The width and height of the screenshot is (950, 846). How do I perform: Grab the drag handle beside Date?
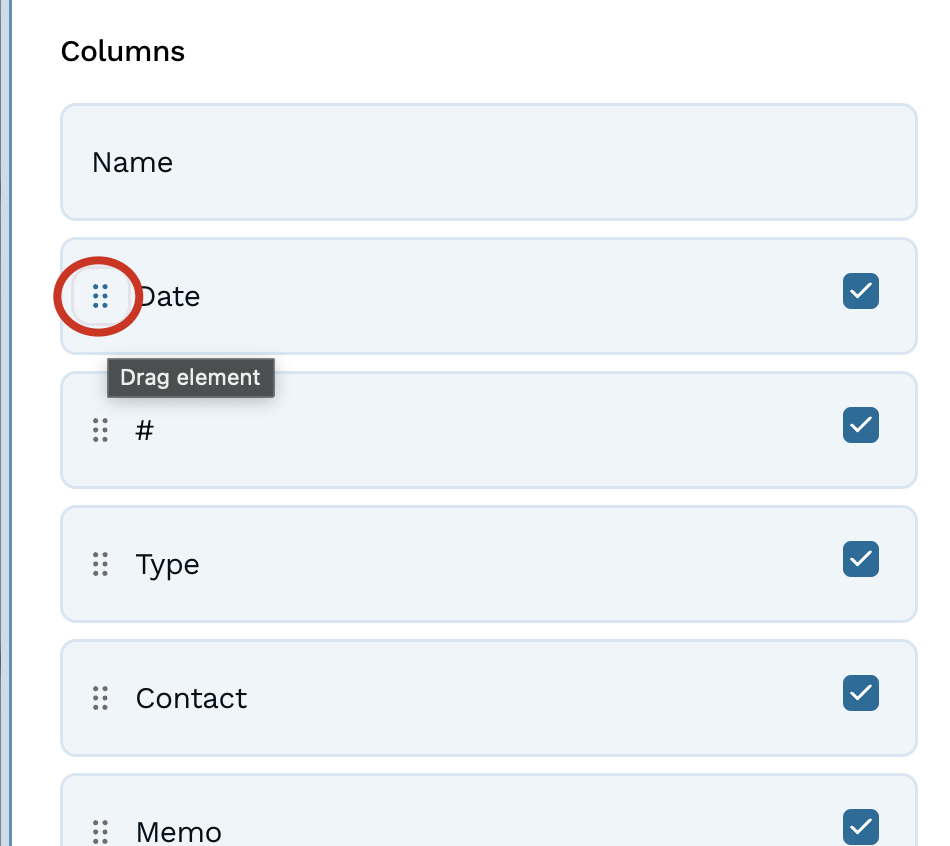pos(100,296)
